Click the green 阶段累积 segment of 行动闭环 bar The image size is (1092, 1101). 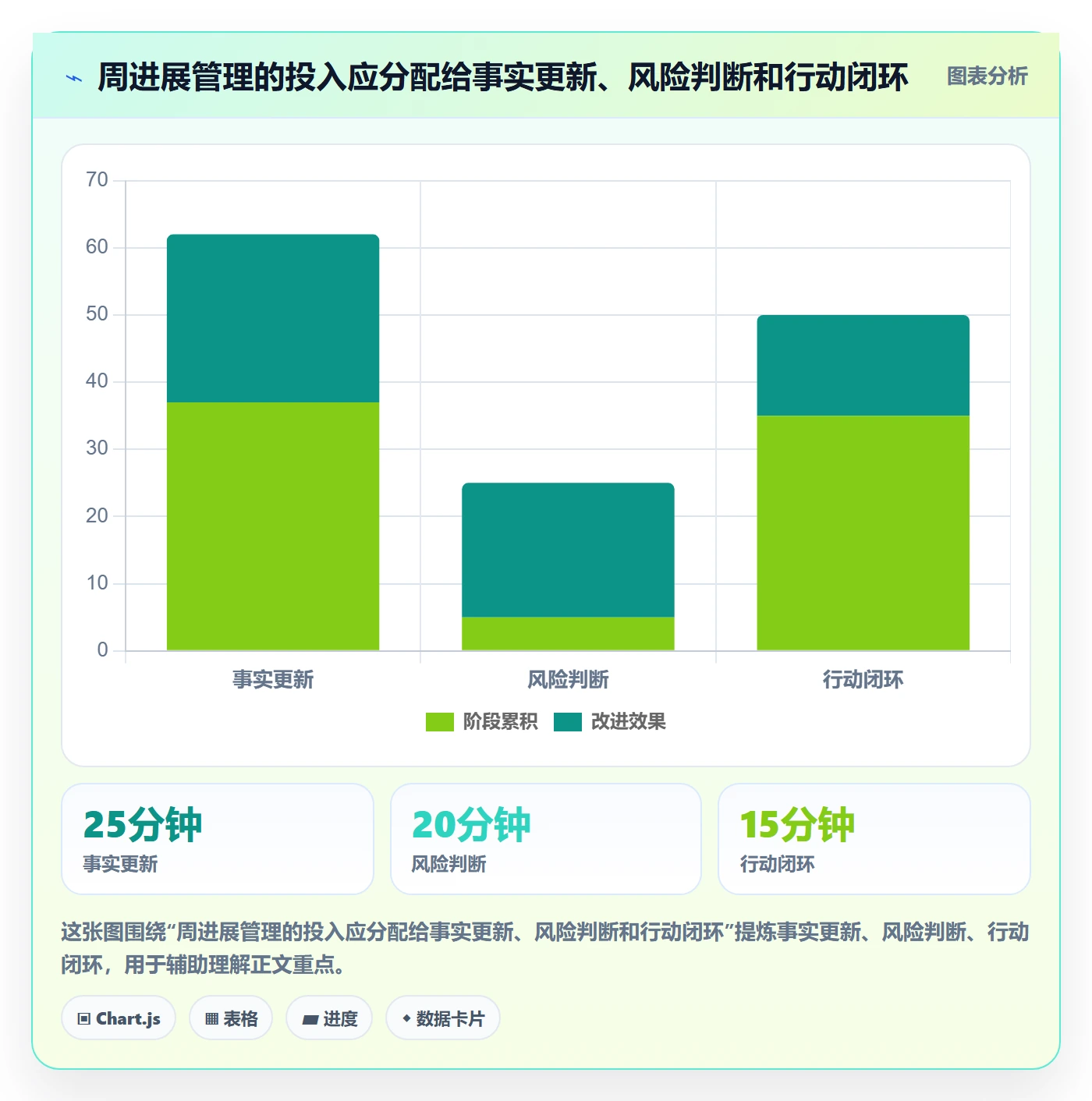tap(863, 533)
